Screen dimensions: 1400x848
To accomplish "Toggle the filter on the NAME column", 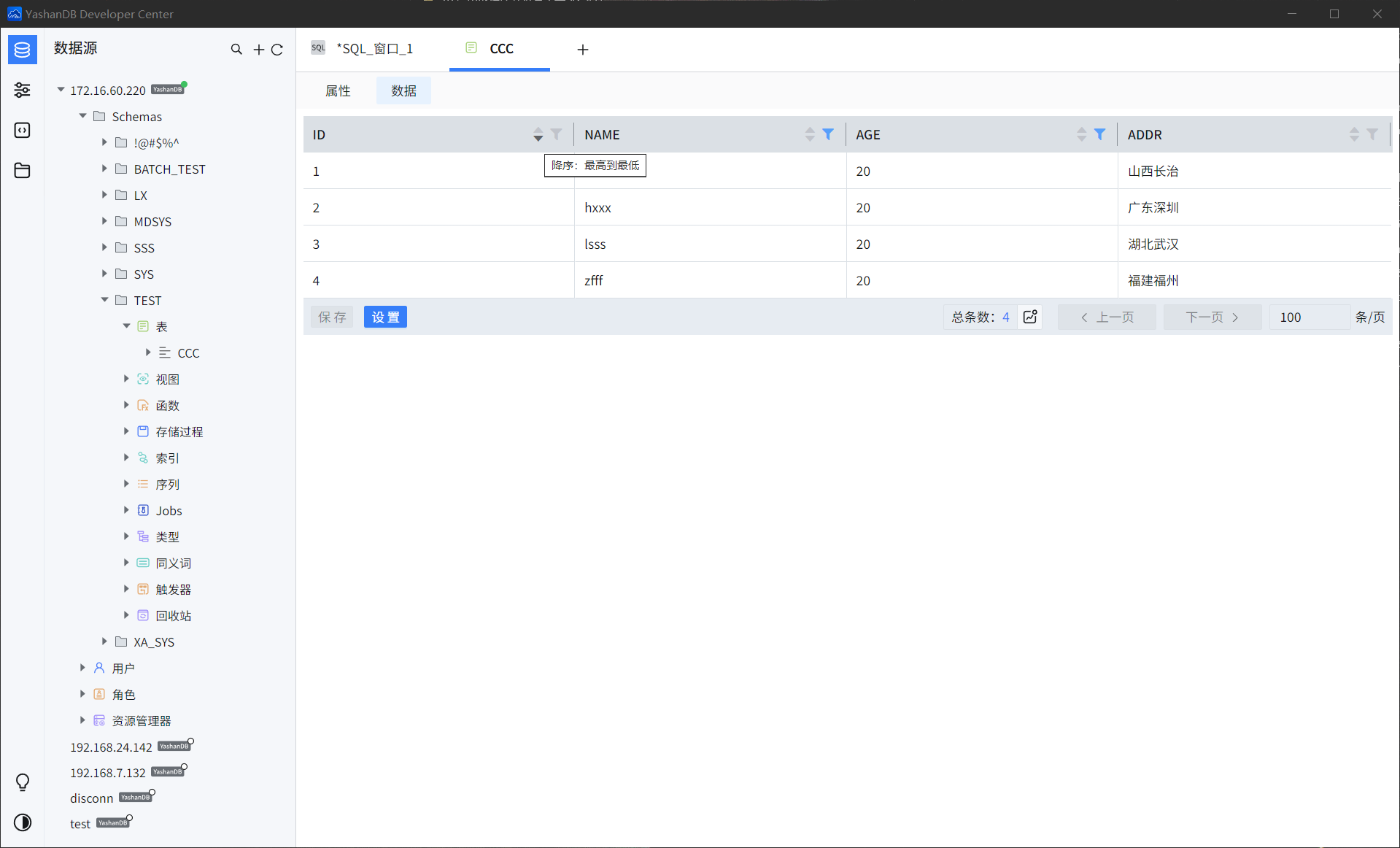I will tap(828, 134).
